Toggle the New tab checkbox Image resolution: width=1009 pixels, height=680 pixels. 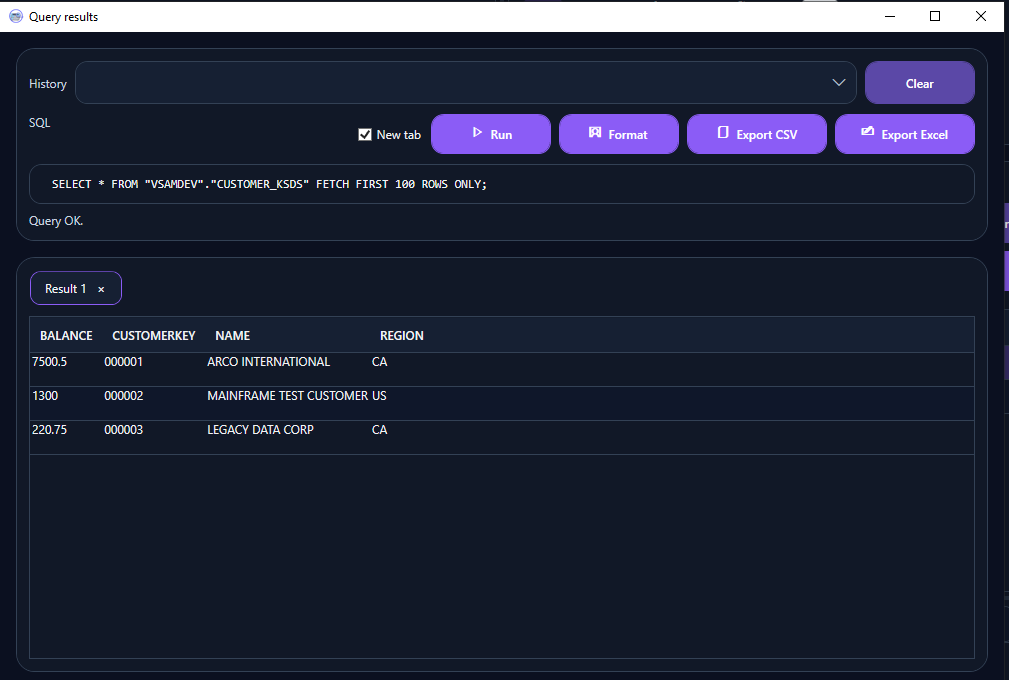click(365, 134)
